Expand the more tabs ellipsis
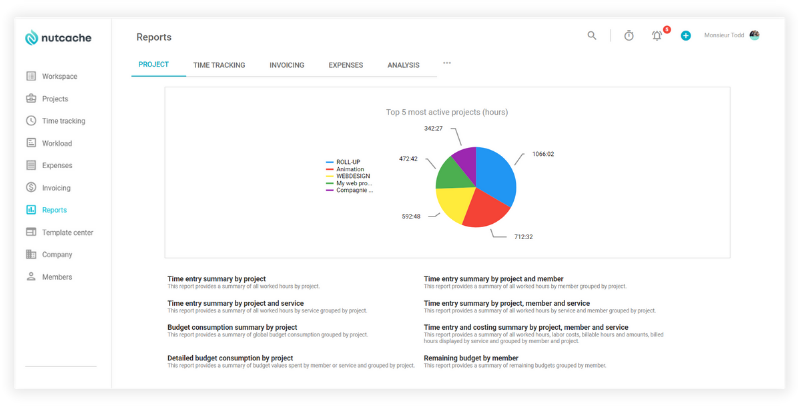This screenshot has height=406, width=800. pos(447,63)
